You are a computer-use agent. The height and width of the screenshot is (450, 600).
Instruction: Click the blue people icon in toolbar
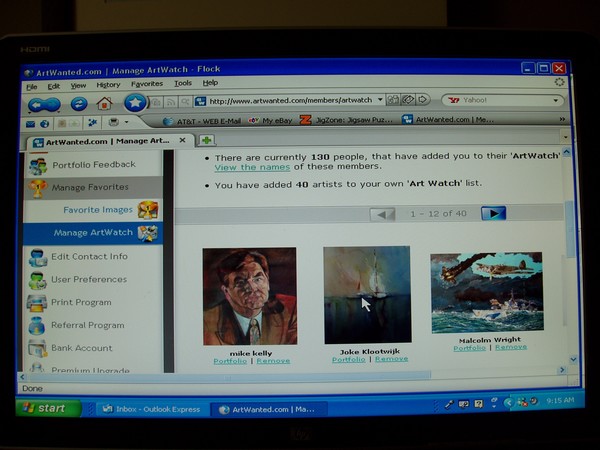(92, 122)
